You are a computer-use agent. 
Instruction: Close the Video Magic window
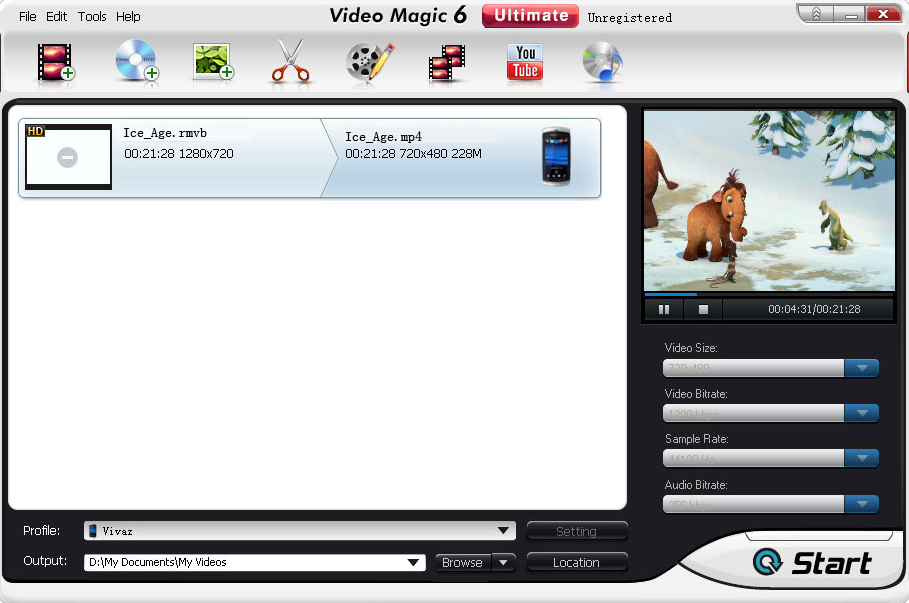pos(883,14)
